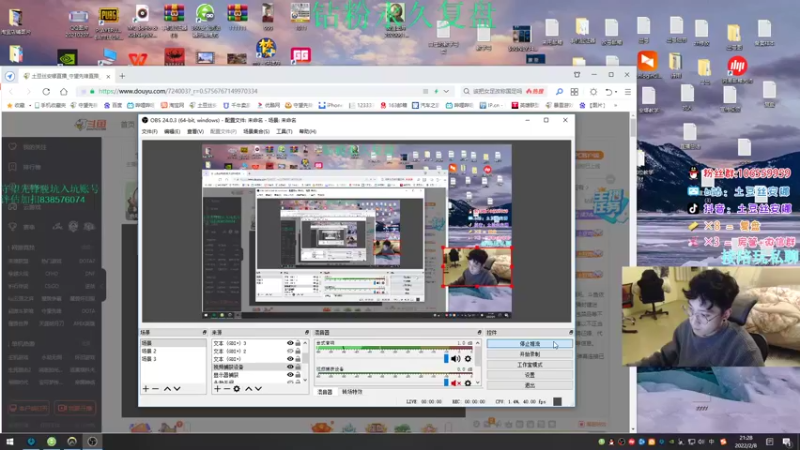
Task: Open 编辑(E) menu in OBS
Action: [x=172, y=132]
